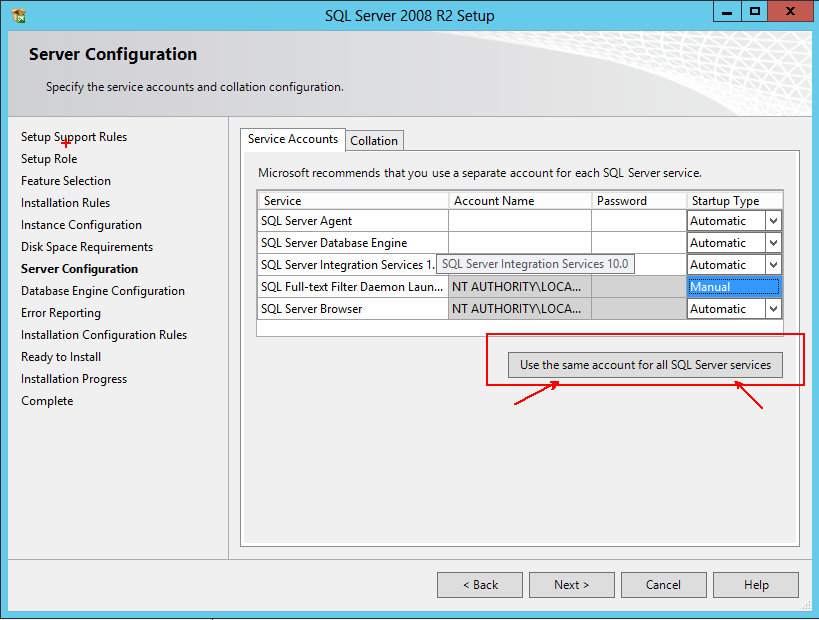
Task: Click NT AUTHORITY account for SQL Server Browser
Action: tap(520, 309)
